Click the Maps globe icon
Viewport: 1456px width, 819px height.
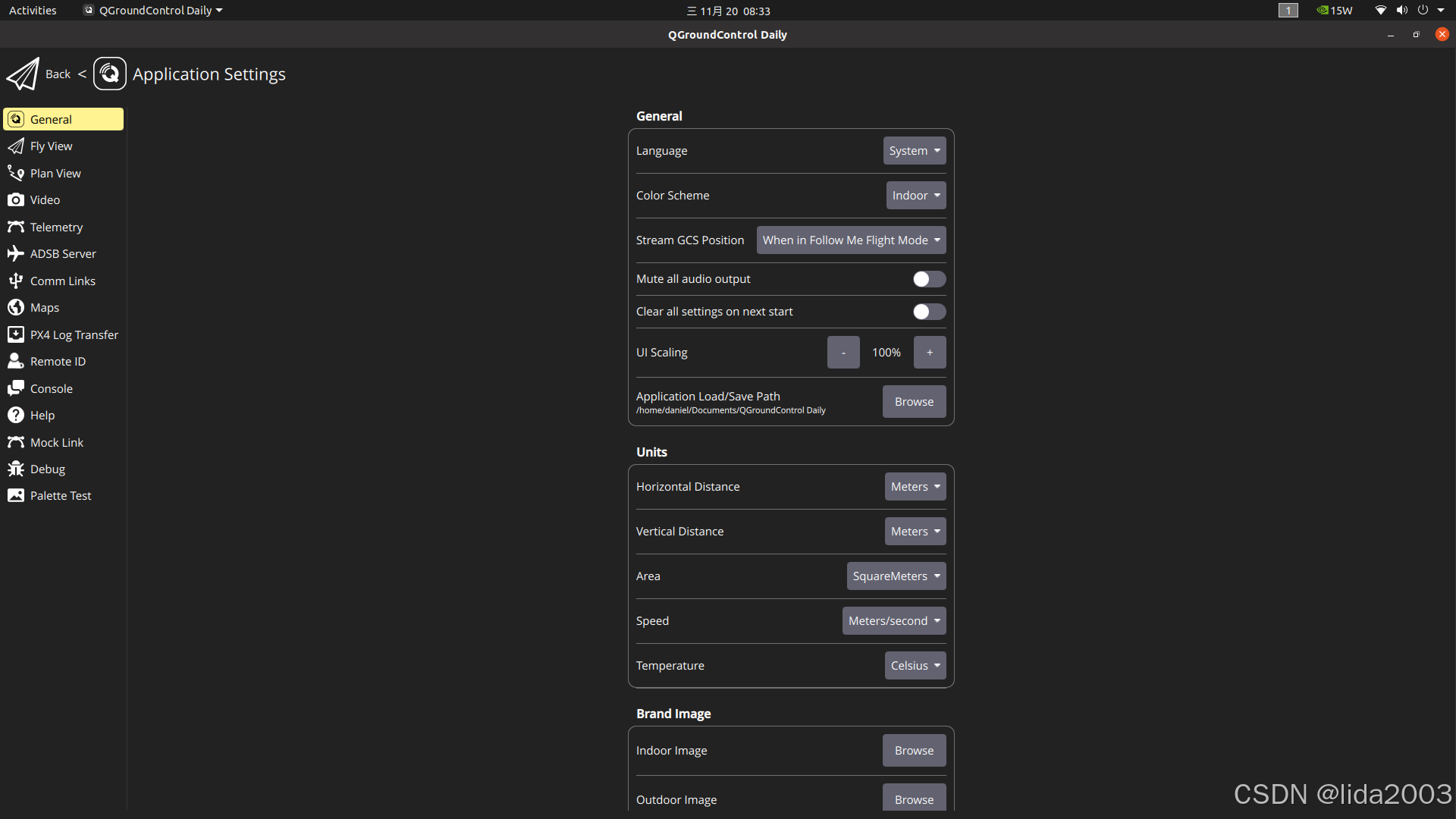click(x=16, y=307)
